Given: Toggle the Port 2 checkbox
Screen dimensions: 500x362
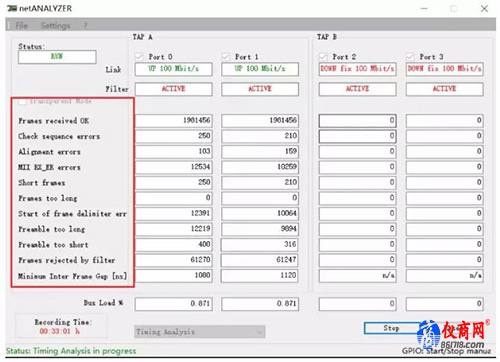Looking at the screenshot, I should tap(323, 57).
